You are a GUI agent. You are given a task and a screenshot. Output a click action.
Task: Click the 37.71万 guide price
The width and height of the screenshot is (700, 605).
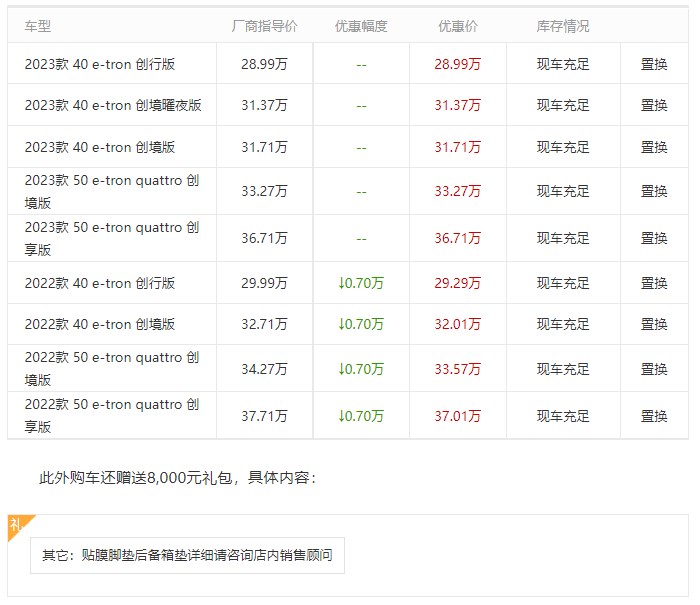(x=264, y=416)
